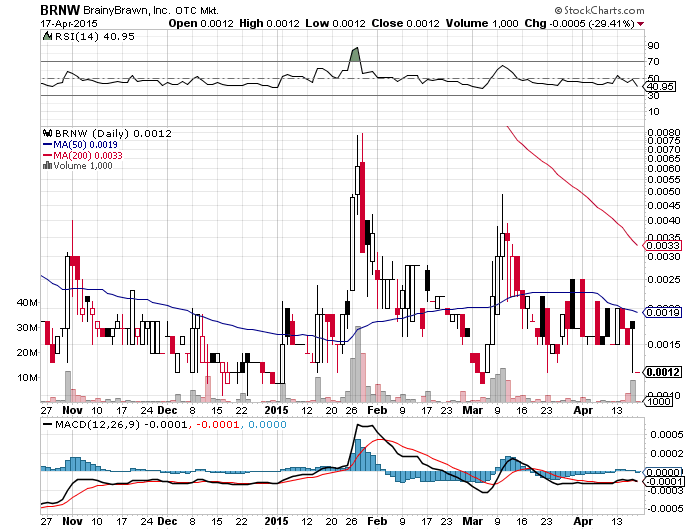Click the MA(200) 0.0033 legend text
This screenshot has width=700, height=530.
click(88, 155)
